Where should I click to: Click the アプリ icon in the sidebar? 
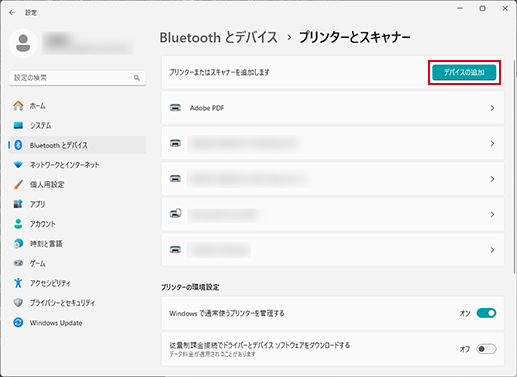18,204
